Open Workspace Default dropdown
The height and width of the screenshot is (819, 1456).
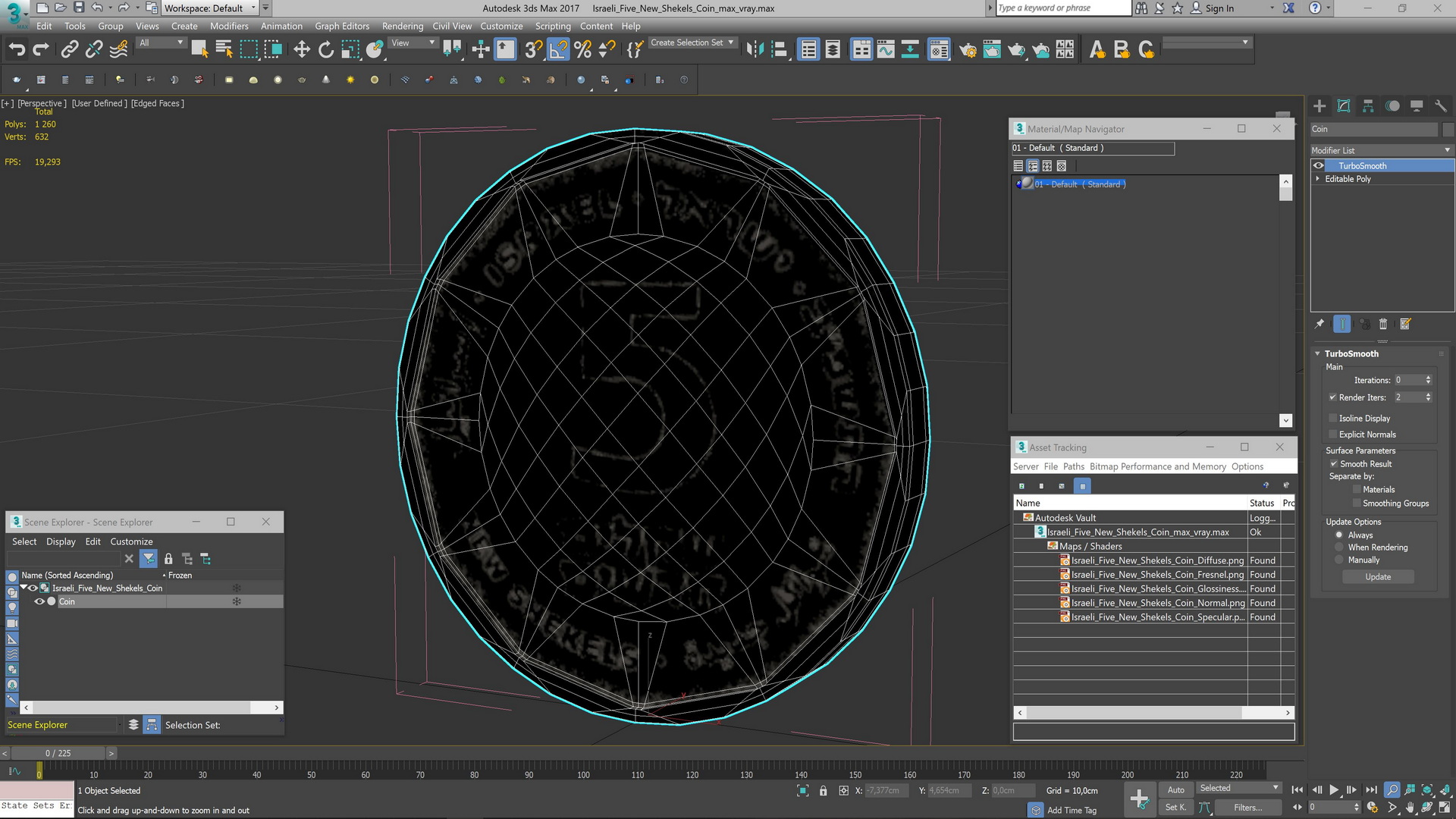click(x=211, y=8)
